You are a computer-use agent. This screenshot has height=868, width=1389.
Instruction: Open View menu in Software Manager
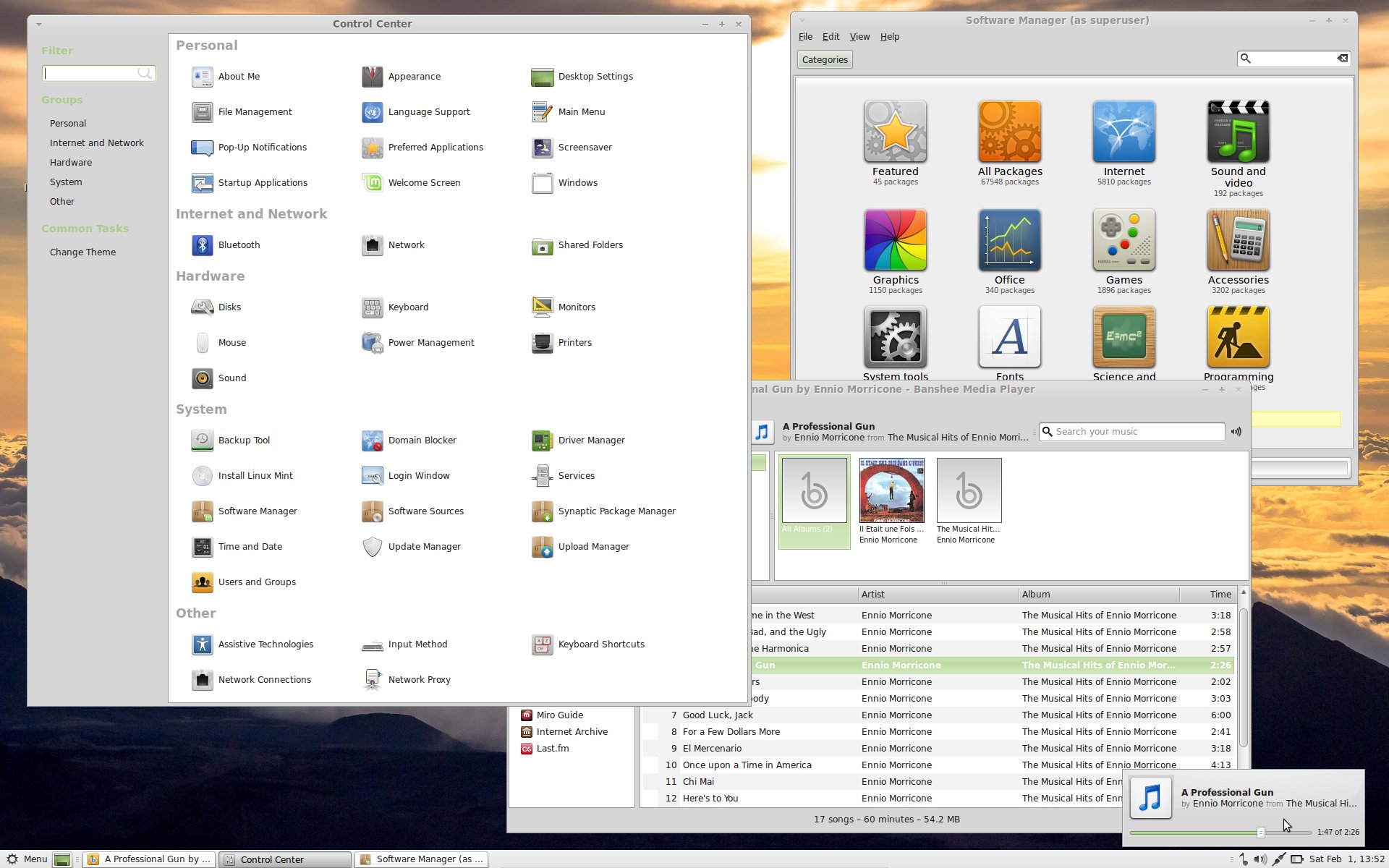coord(859,37)
